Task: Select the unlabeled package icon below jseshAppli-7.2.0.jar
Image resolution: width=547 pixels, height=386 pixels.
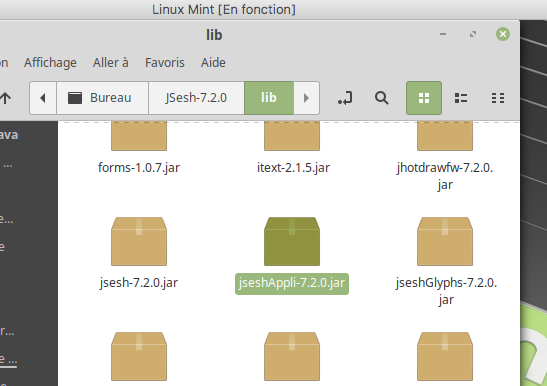Action: pyautogui.click(x=292, y=356)
